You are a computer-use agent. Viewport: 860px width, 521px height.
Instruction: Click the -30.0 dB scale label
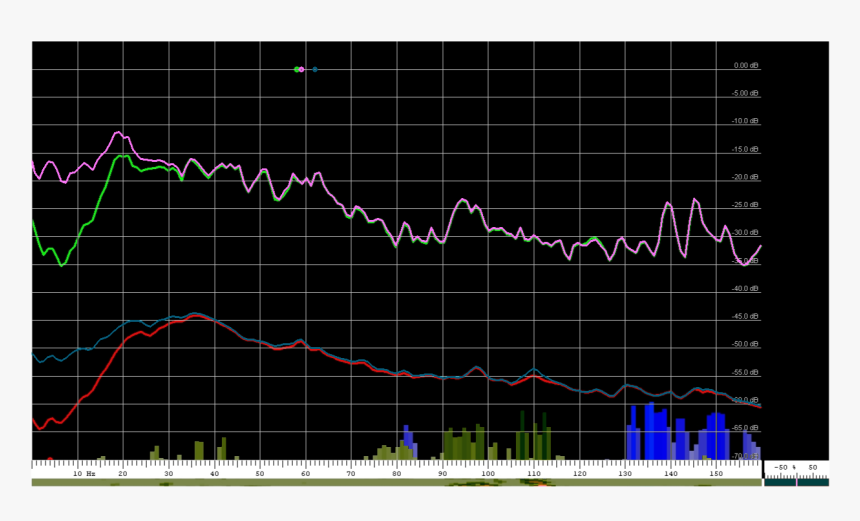click(x=745, y=233)
